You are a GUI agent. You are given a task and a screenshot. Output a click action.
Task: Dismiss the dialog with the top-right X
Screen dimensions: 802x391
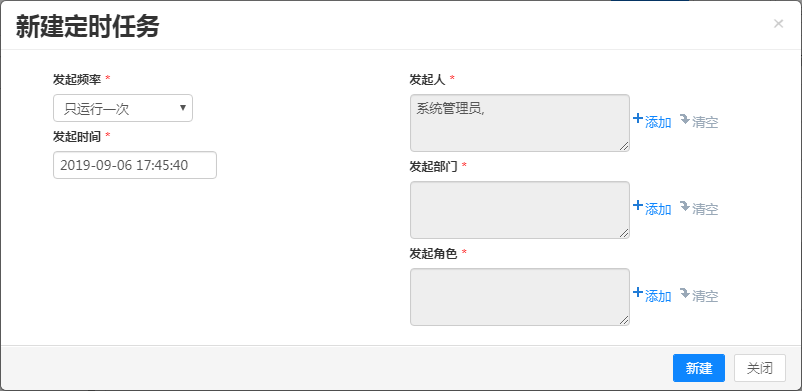coord(778,24)
